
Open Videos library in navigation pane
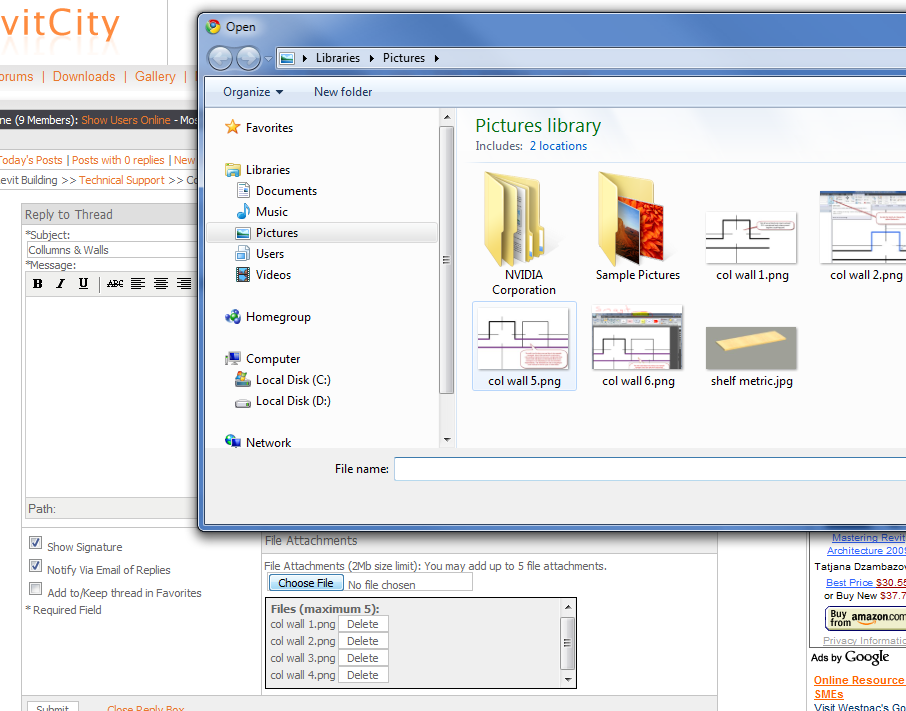tap(263, 275)
